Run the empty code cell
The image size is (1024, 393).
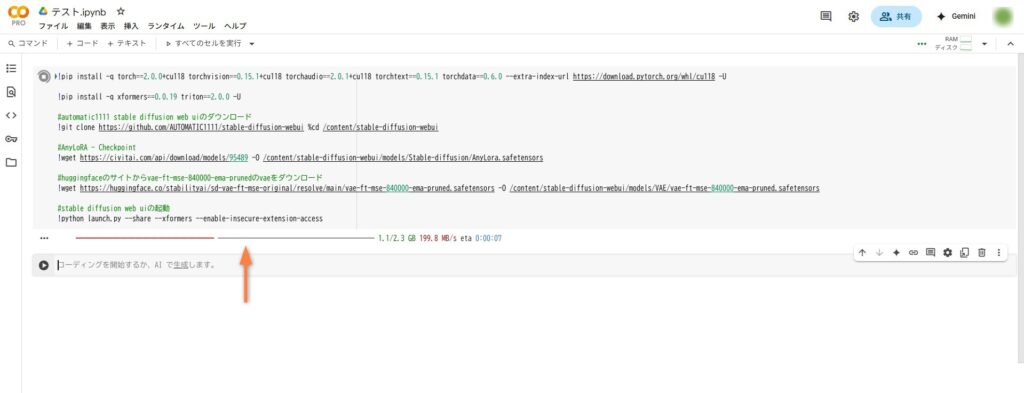[44, 265]
